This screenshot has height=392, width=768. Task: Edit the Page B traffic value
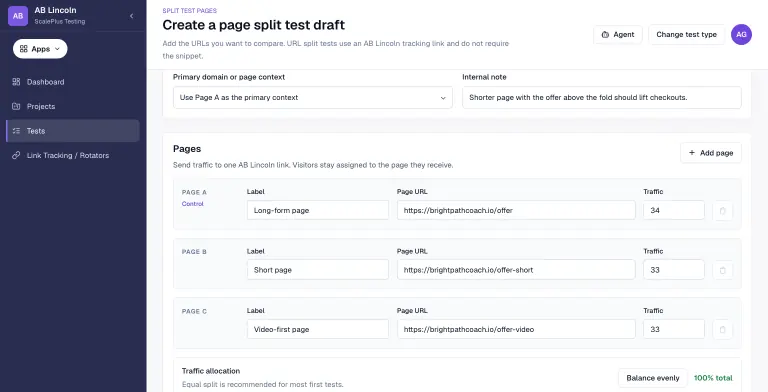pos(674,270)
